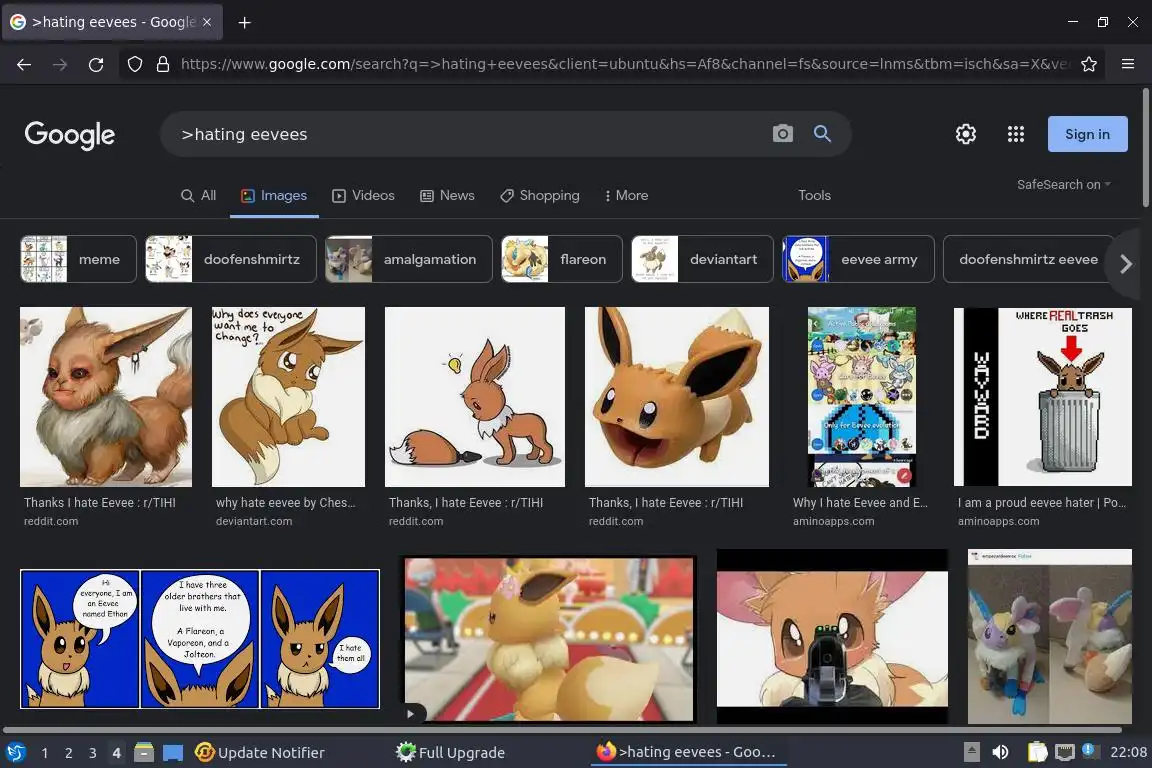Open open-mouthed Eevee figurine thumbnail
Image resolution: width=1152 pixels, height=768 pixels.
click(x=677, y=397)
